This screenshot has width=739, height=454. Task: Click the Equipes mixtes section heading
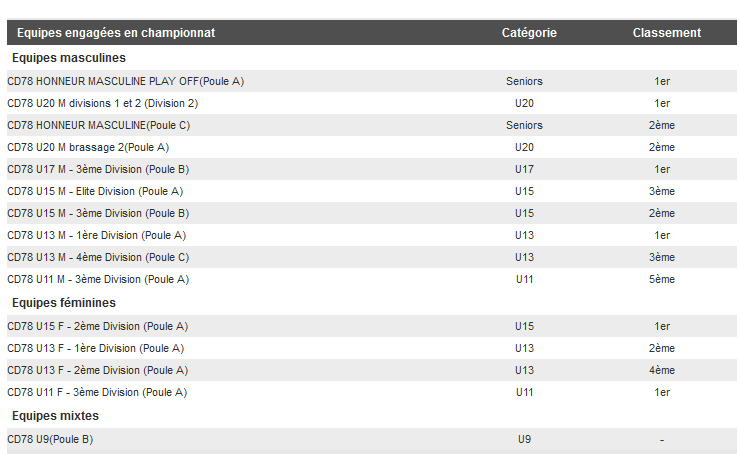point(55,415)
